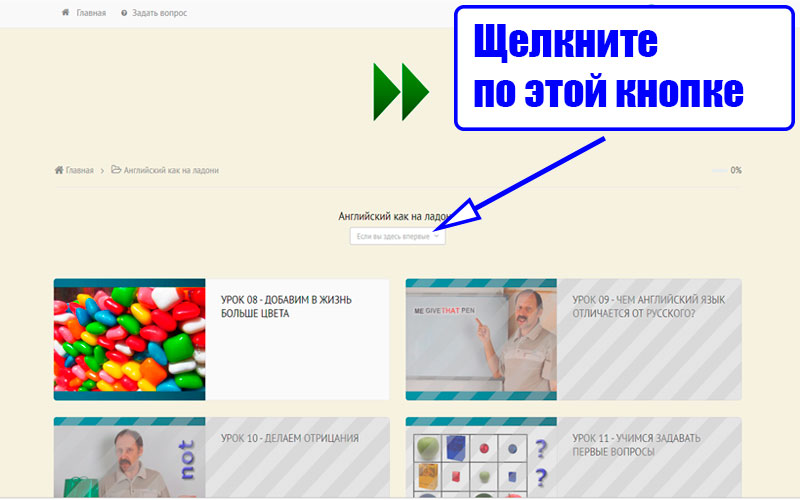Image resolution: width=800 pixels, height=500 pixels.
Task: Open Урок 11 - Учимся задавать первые вопросы
Action: tap(636, 445)
